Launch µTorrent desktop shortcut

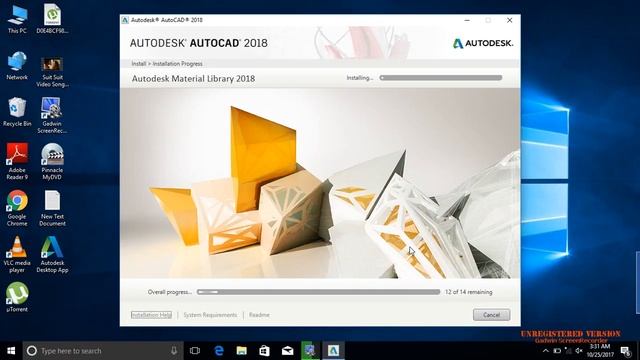(17, 297)
